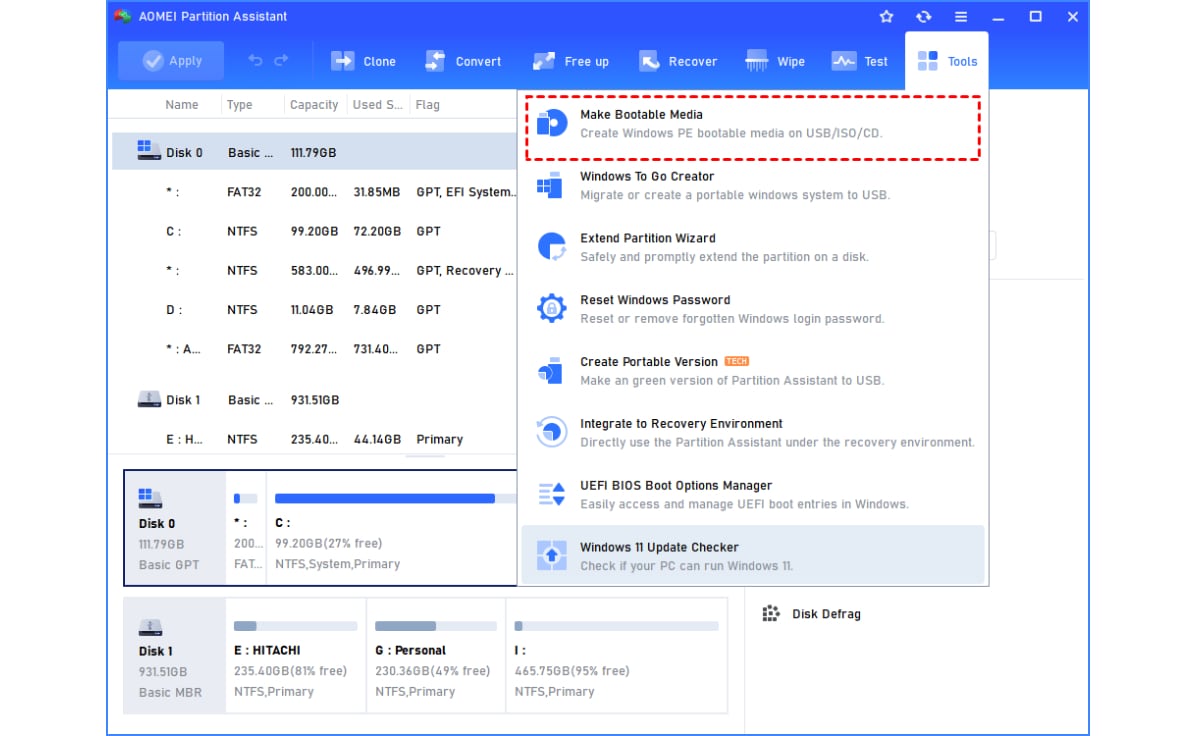Choose Integrate to Recovery Environment
The width and height of the screenshot is (1196, 736).
tap(753, 432)
